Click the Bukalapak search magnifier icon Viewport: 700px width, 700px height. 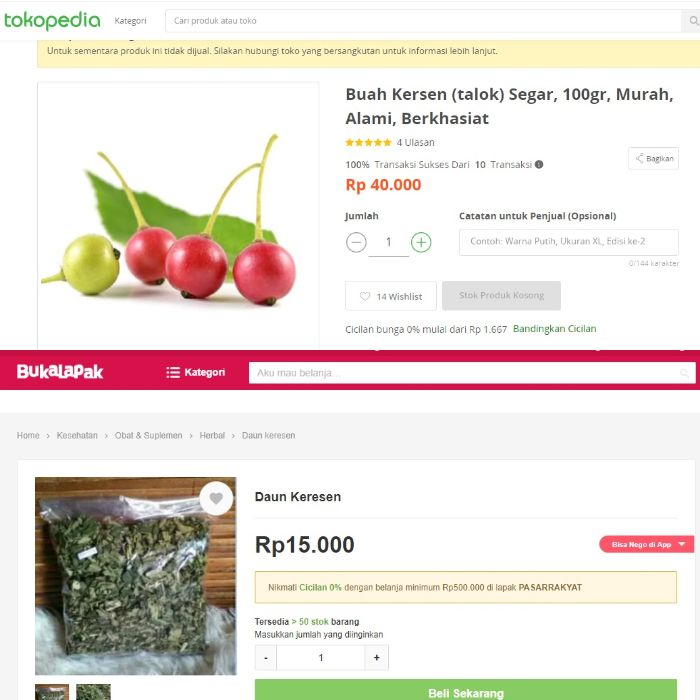pyautogui.click(x=685, y=373)
